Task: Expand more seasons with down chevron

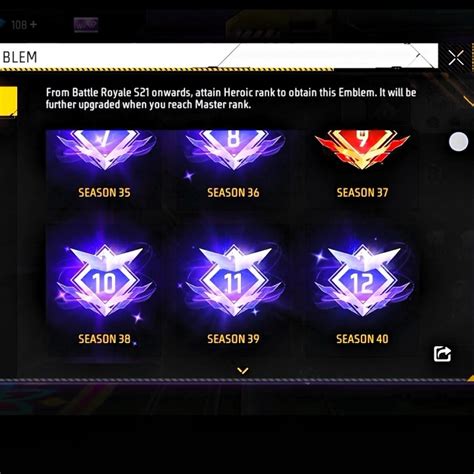Action: coord(243,370)
